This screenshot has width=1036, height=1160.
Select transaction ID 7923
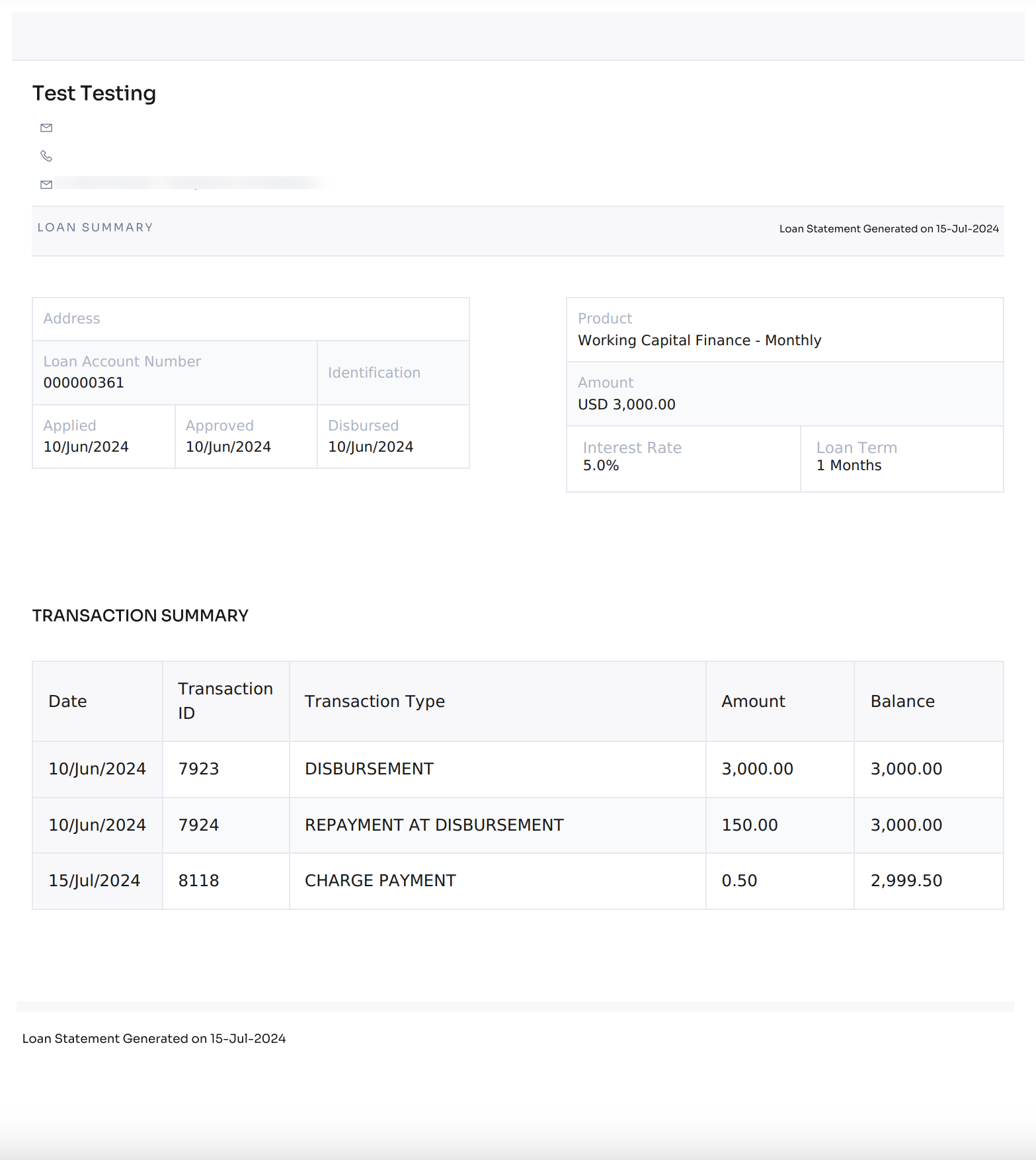[x=198, y=769]
